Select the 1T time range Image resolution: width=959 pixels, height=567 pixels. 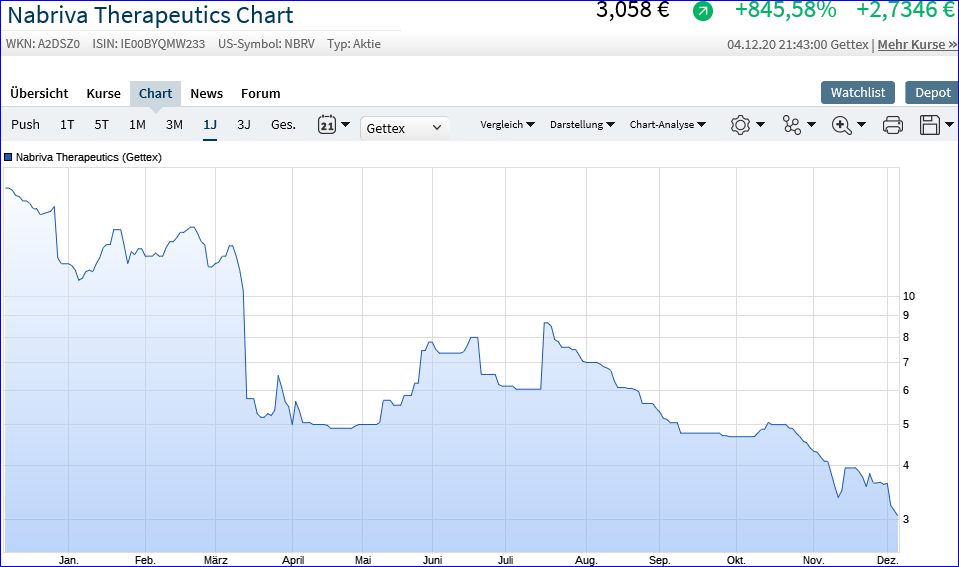click(x=67, y=125)
